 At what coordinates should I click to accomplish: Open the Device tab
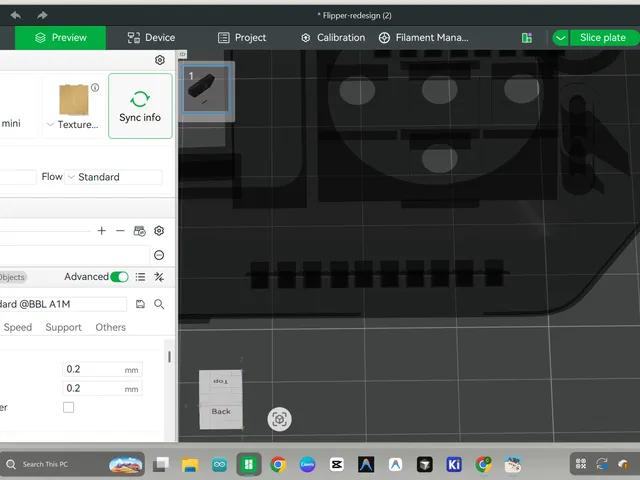point(151,38)
